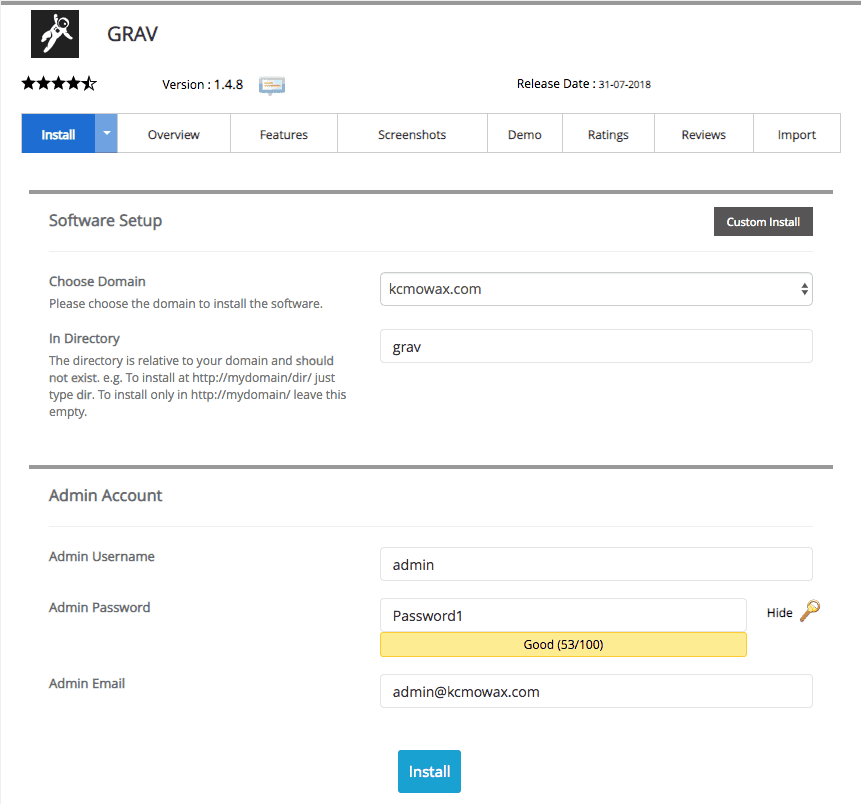This screenshot has height=804, width=861.
Task: Click the In Directory input field
Action: point(596,346)
